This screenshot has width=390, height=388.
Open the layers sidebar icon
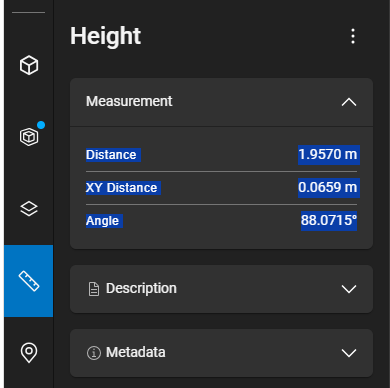point(29,209)
